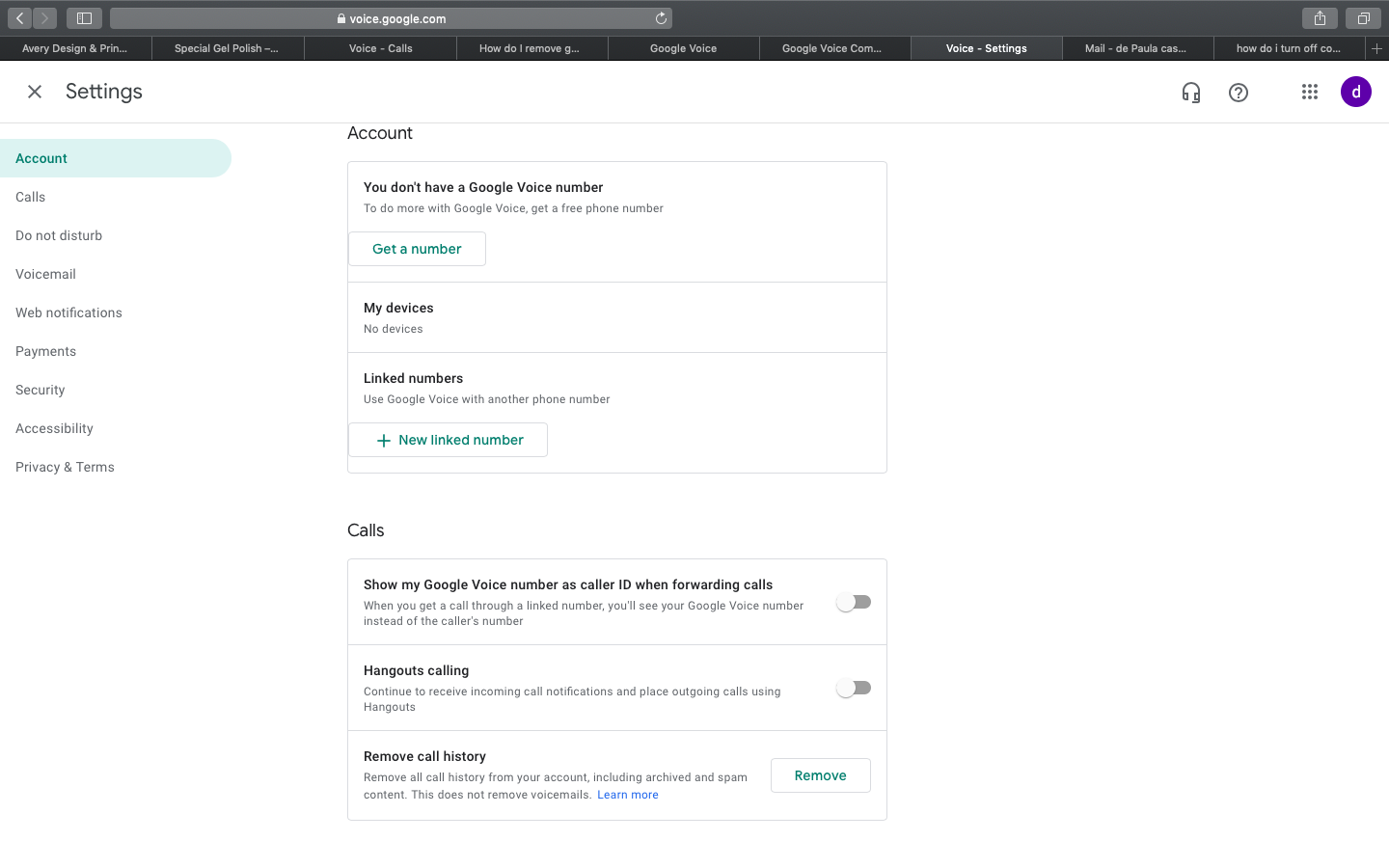Switch to Avery Design & Print tab
Image resolution: width=1389 pixels, height=868 pixels.
[x=75, y=48]
